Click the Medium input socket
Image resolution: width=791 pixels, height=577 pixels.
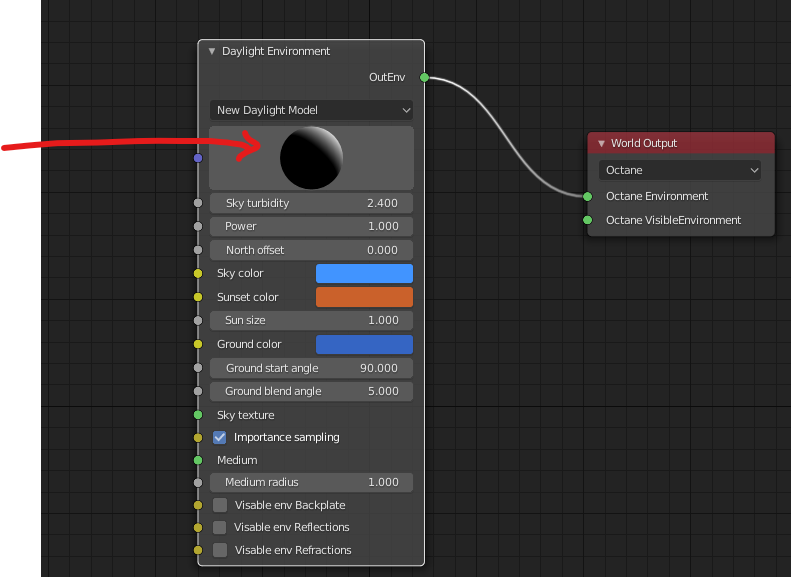pyautogui.click(x=198, y=460)
